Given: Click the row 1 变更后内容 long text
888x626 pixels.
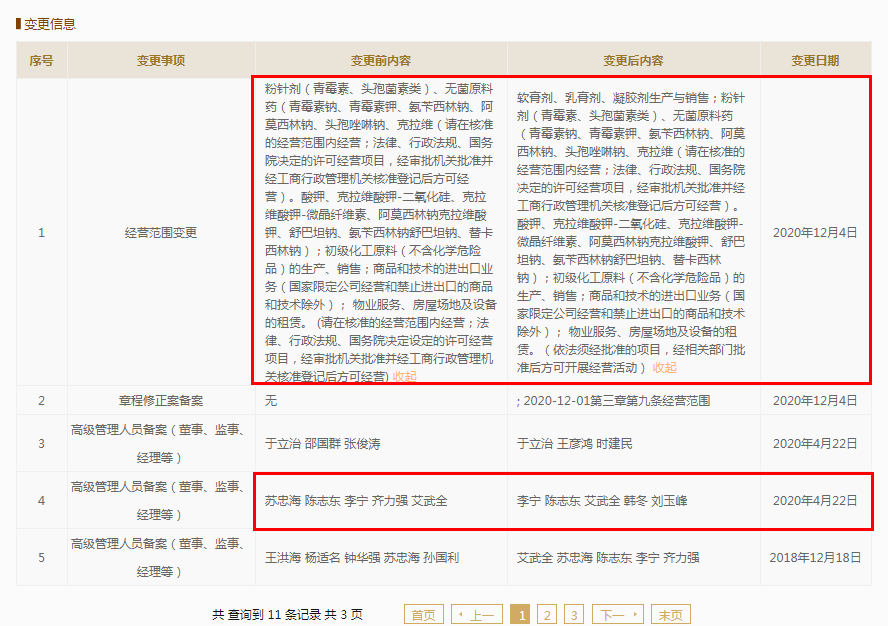Looking at the screenshot, I should point(631,232).
